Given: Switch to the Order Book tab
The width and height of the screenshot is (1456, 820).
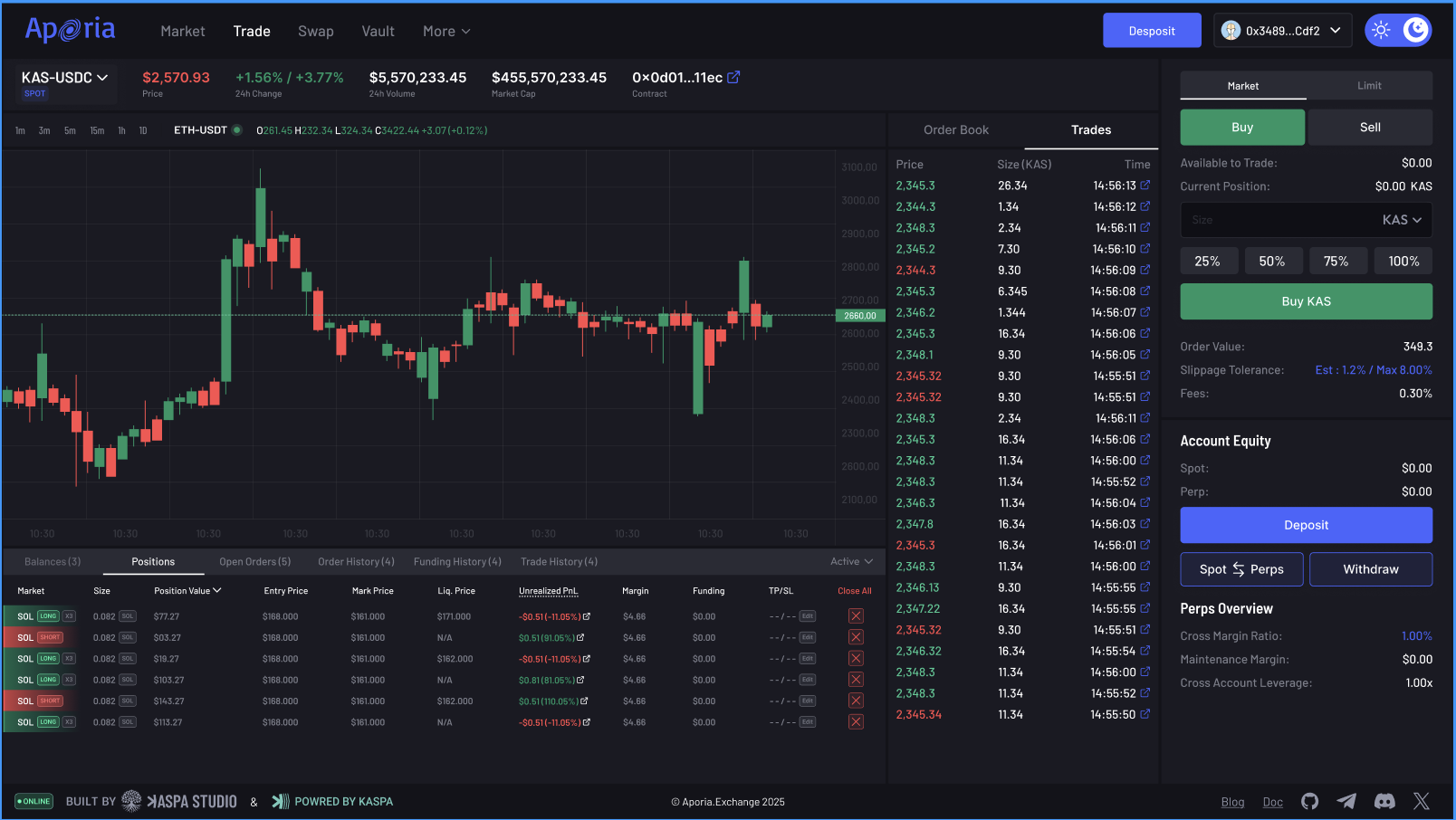Looking at the screenshot, I should 956,129.
